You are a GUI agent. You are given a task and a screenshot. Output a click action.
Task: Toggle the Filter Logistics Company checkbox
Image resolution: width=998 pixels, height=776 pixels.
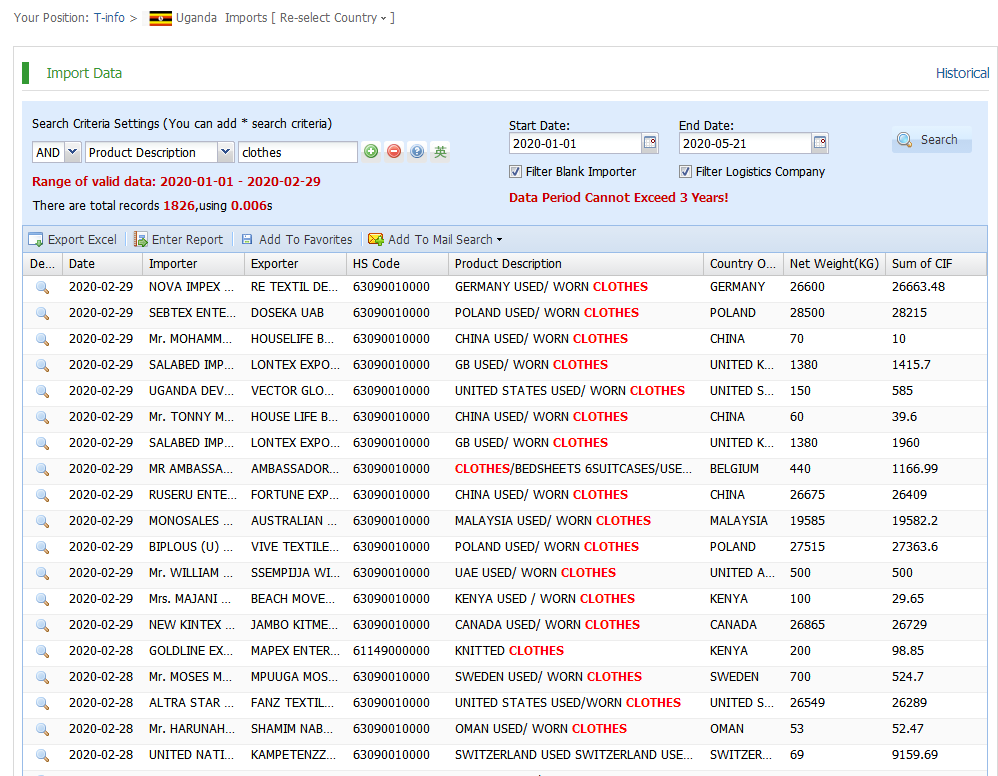(x=686, y=172)
